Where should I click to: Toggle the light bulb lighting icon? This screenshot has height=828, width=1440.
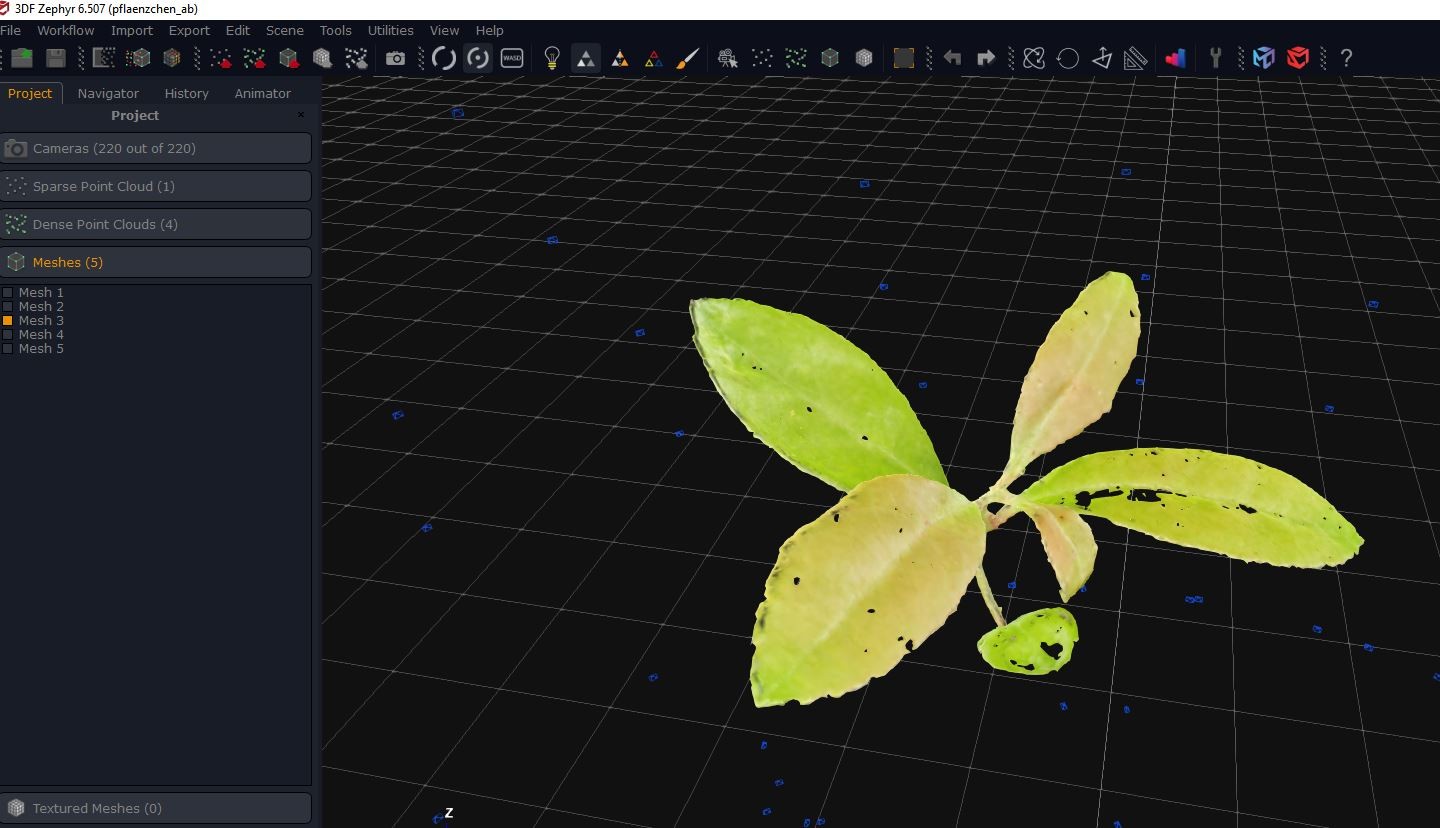coord(551,58)
